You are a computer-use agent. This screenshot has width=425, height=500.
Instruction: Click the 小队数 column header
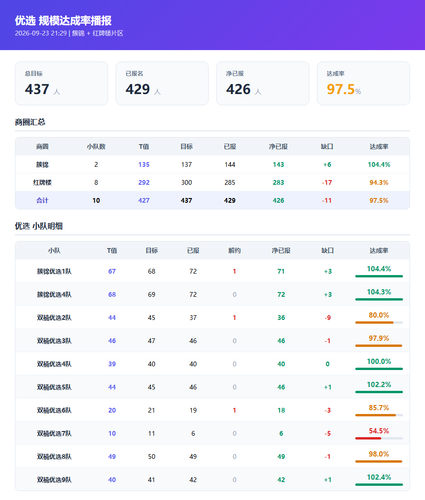click(96, 147)
